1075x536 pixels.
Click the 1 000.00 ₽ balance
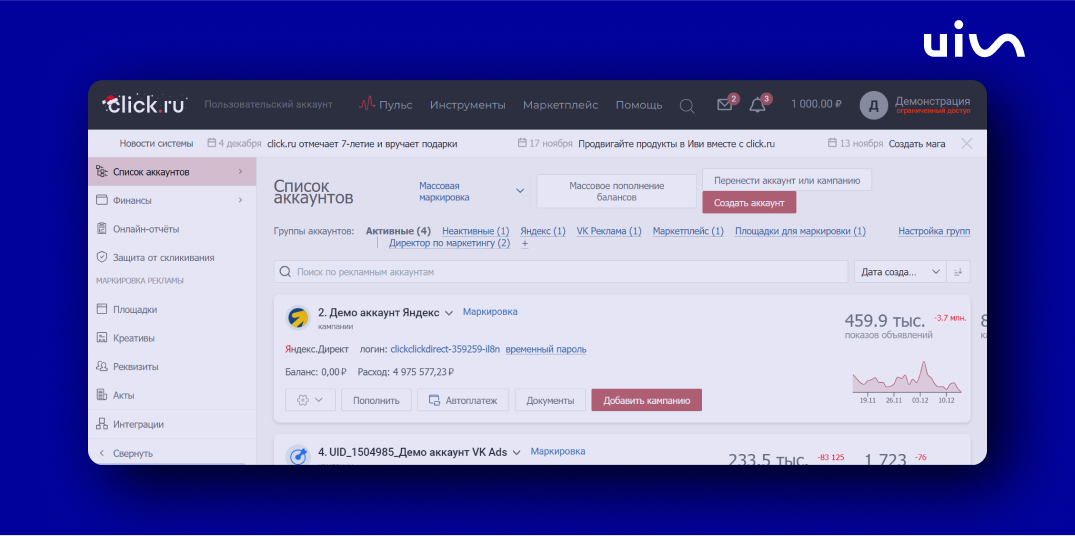pos(816,105)
